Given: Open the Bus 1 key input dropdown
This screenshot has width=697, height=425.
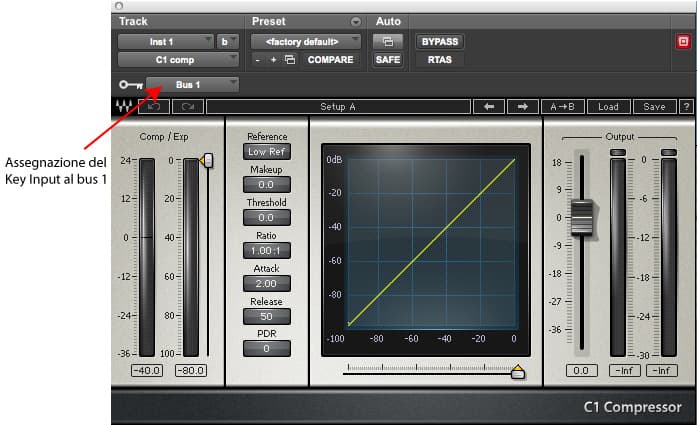Looking at the screenshot, I should pyautogui.click(x=192, y=84).
